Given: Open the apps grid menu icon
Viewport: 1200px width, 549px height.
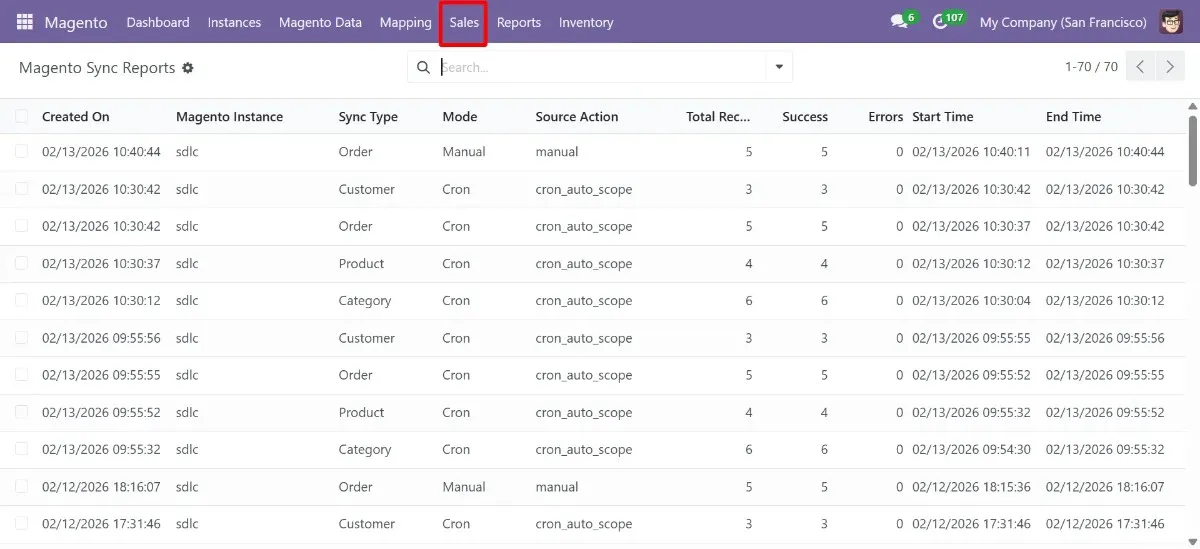Looking at the screenshot, I should (24, 22).
